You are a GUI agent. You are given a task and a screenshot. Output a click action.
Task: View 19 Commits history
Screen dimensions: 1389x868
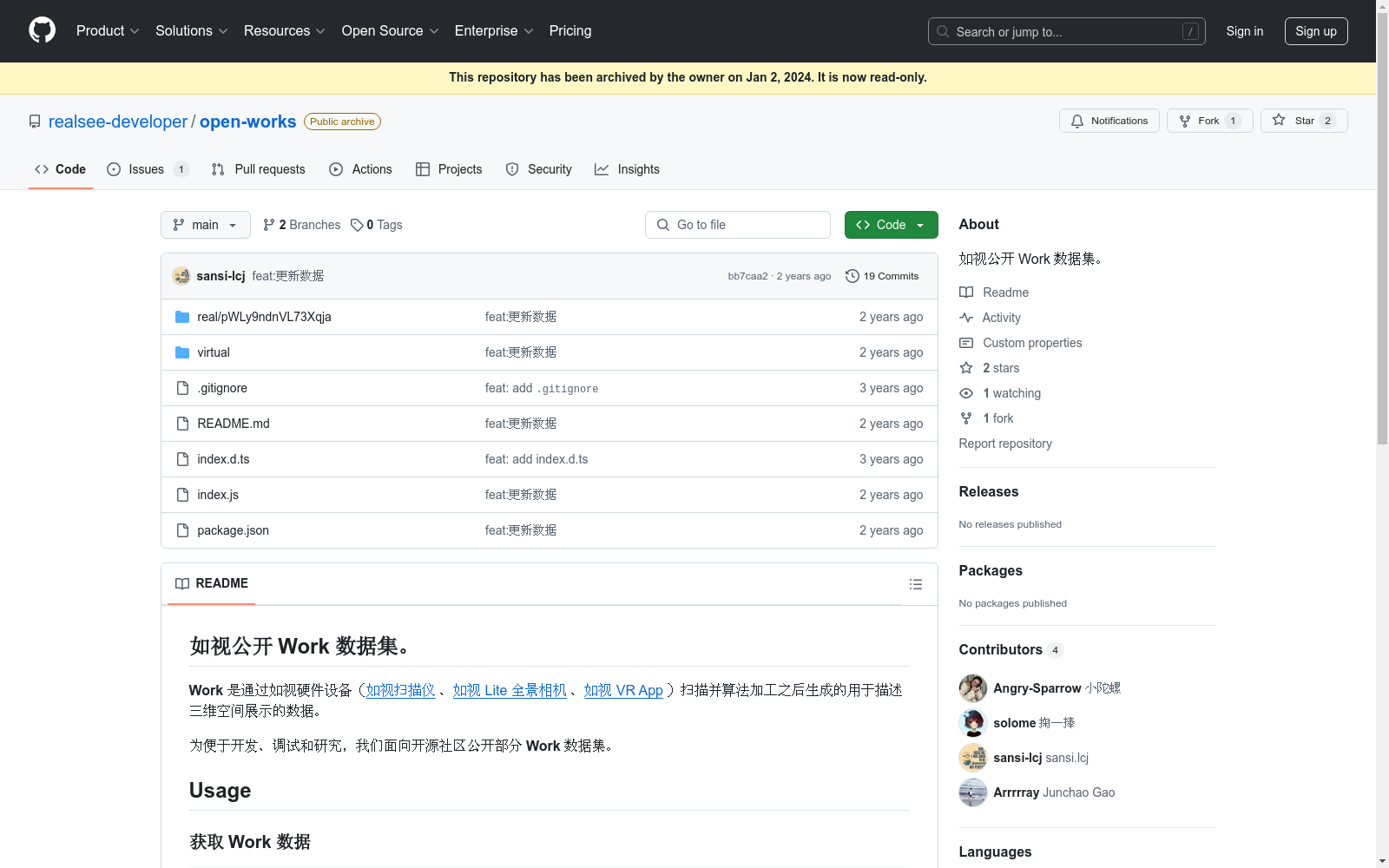(x=882, y=276)
